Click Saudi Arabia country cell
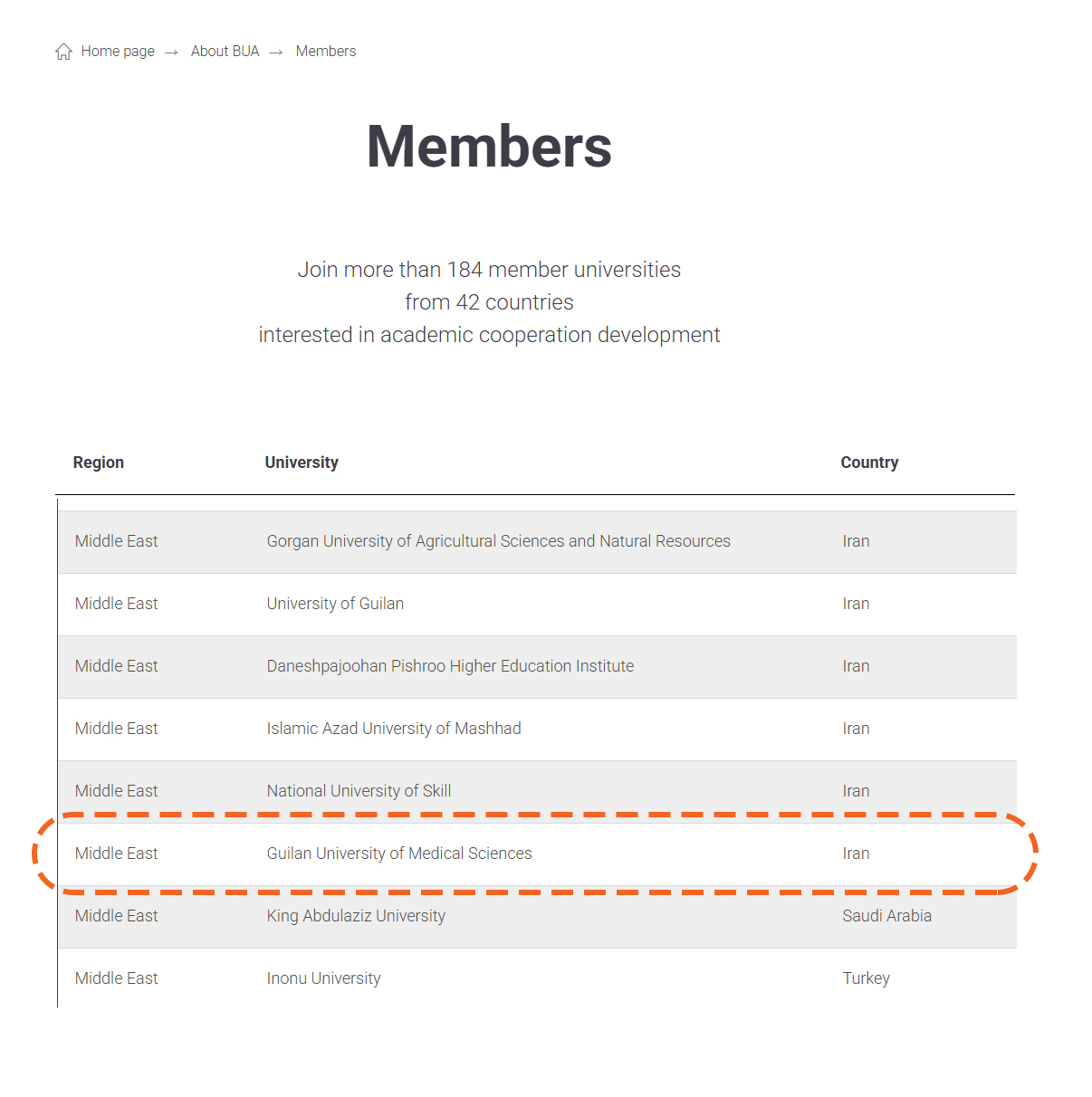 point(886,916)
